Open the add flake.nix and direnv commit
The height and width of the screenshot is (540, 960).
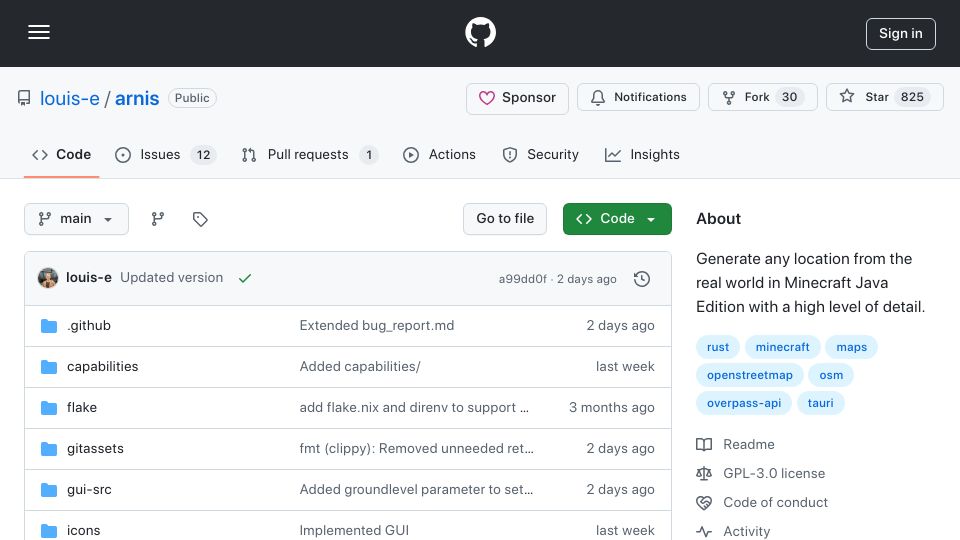click(x=414, y=407)
